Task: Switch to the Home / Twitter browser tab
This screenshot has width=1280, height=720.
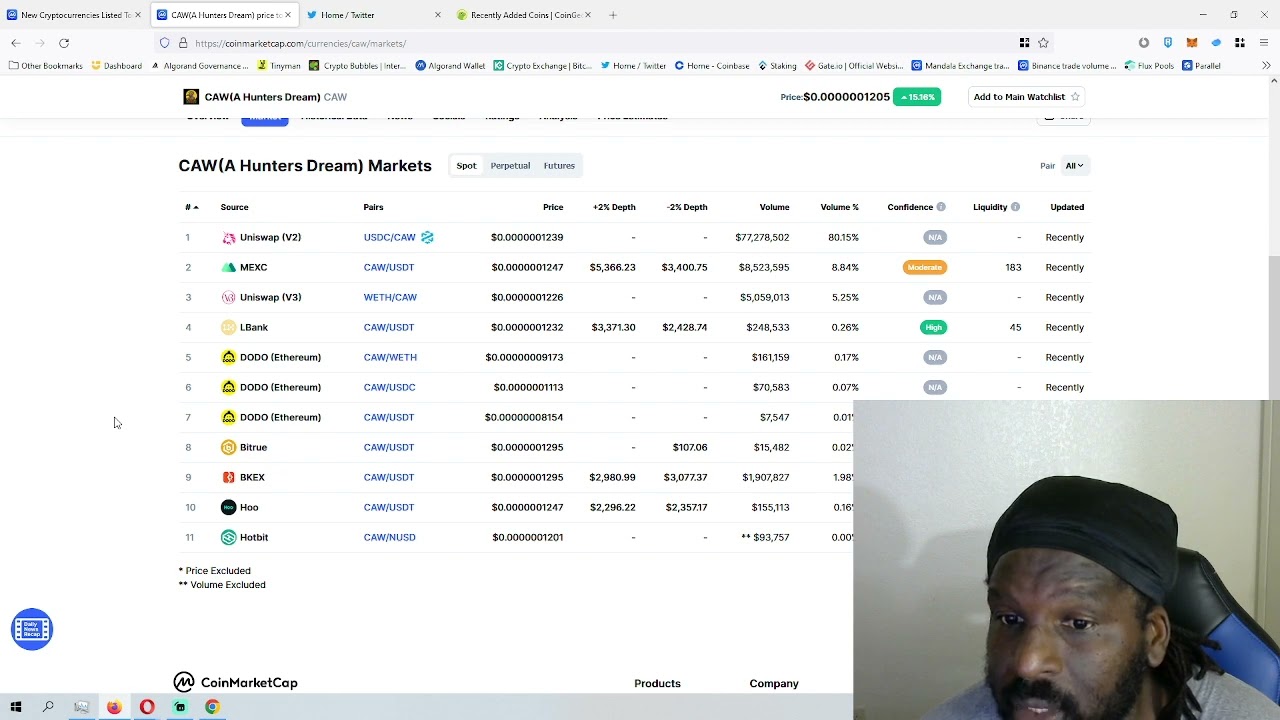Action: click(375, 15)
